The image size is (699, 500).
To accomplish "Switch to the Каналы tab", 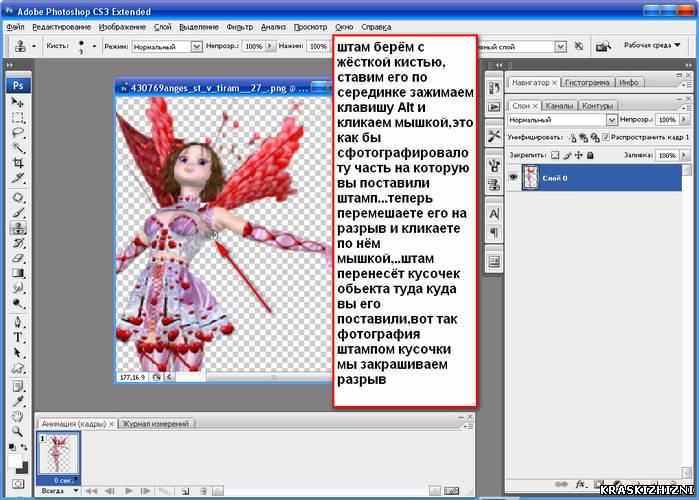I will [559, 106].
